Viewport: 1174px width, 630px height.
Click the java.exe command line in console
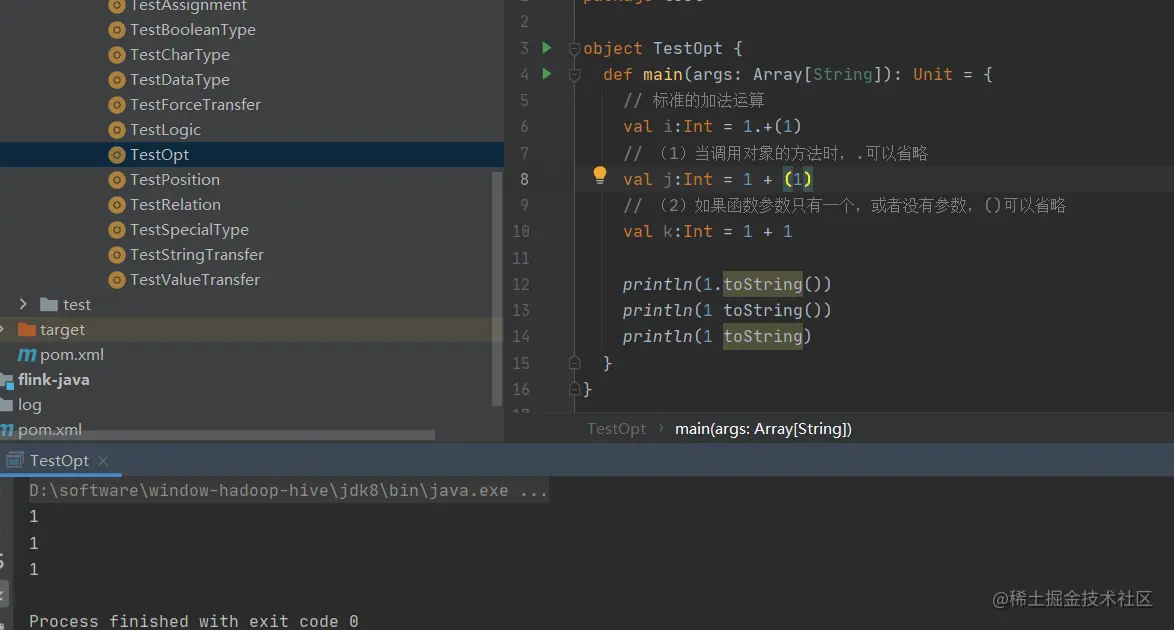(288, 491)
